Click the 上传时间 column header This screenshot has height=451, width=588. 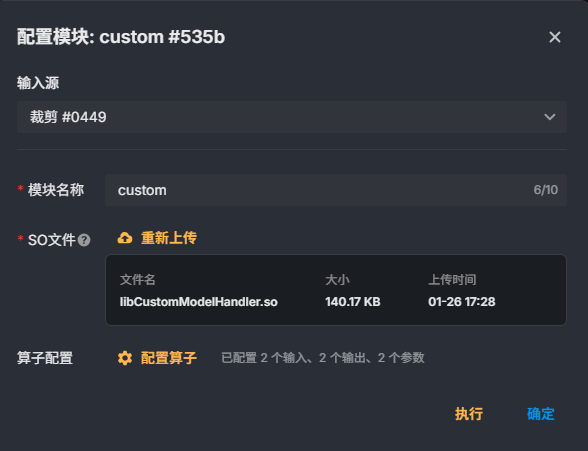coord(452,280)
